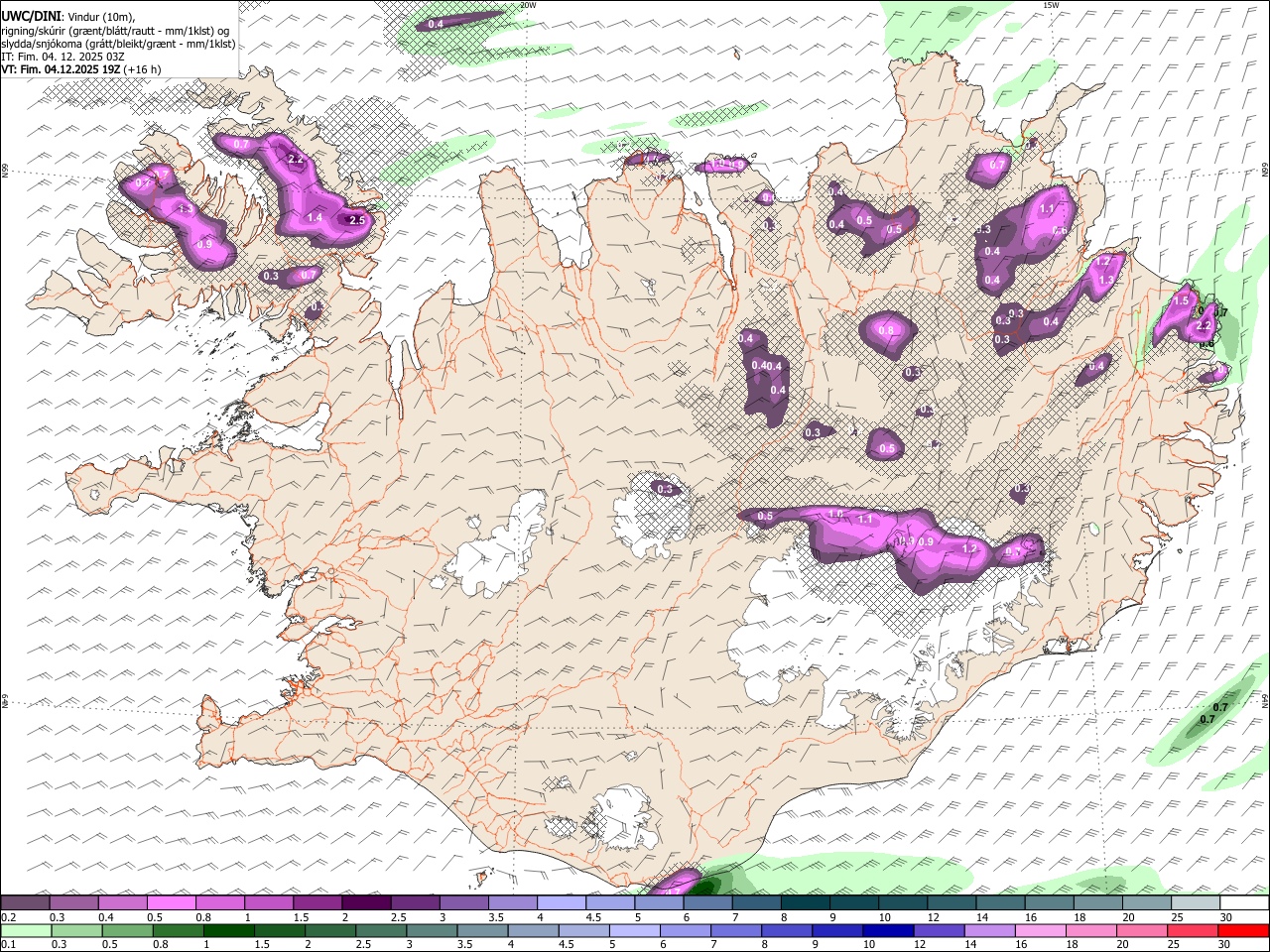Click the 'rigning/skúrir' legend description line
The image size is (1270, 952).
tap(115, 31)
